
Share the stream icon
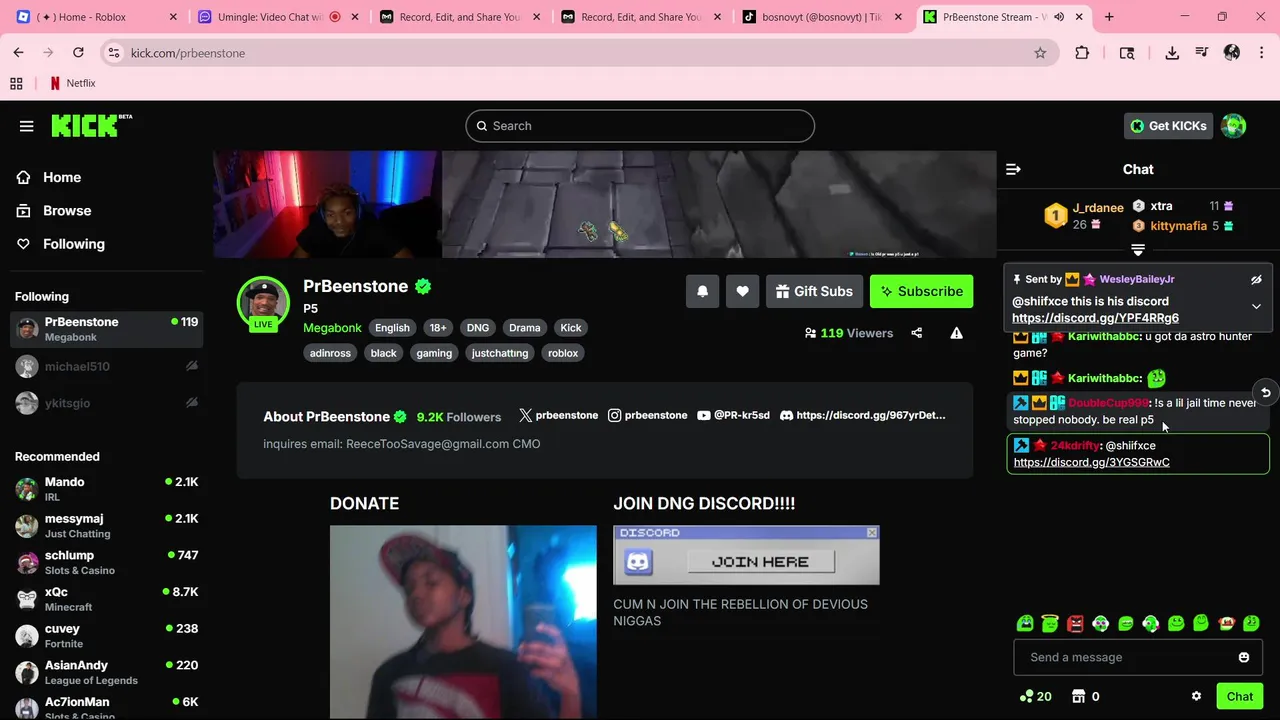coord(917,333)
